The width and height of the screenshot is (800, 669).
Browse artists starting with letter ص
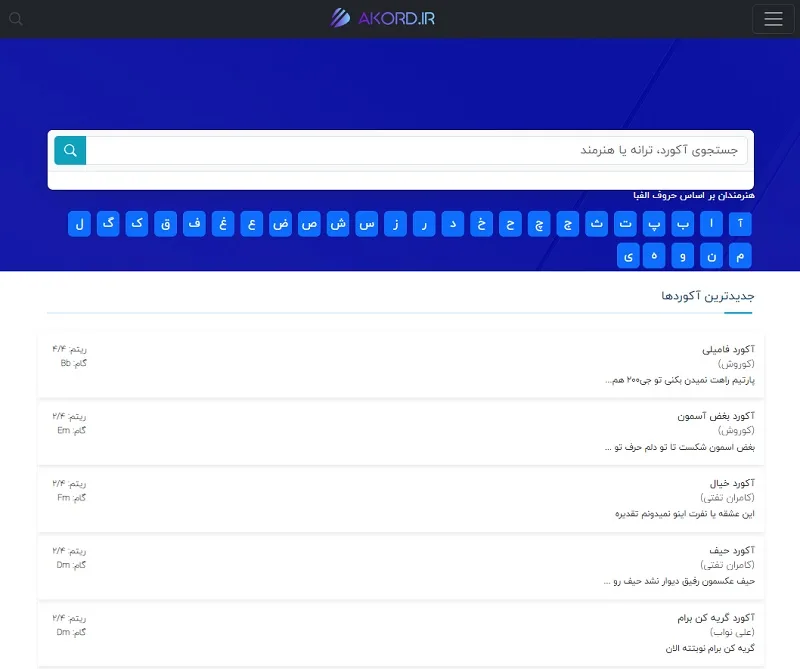[309, 224]
